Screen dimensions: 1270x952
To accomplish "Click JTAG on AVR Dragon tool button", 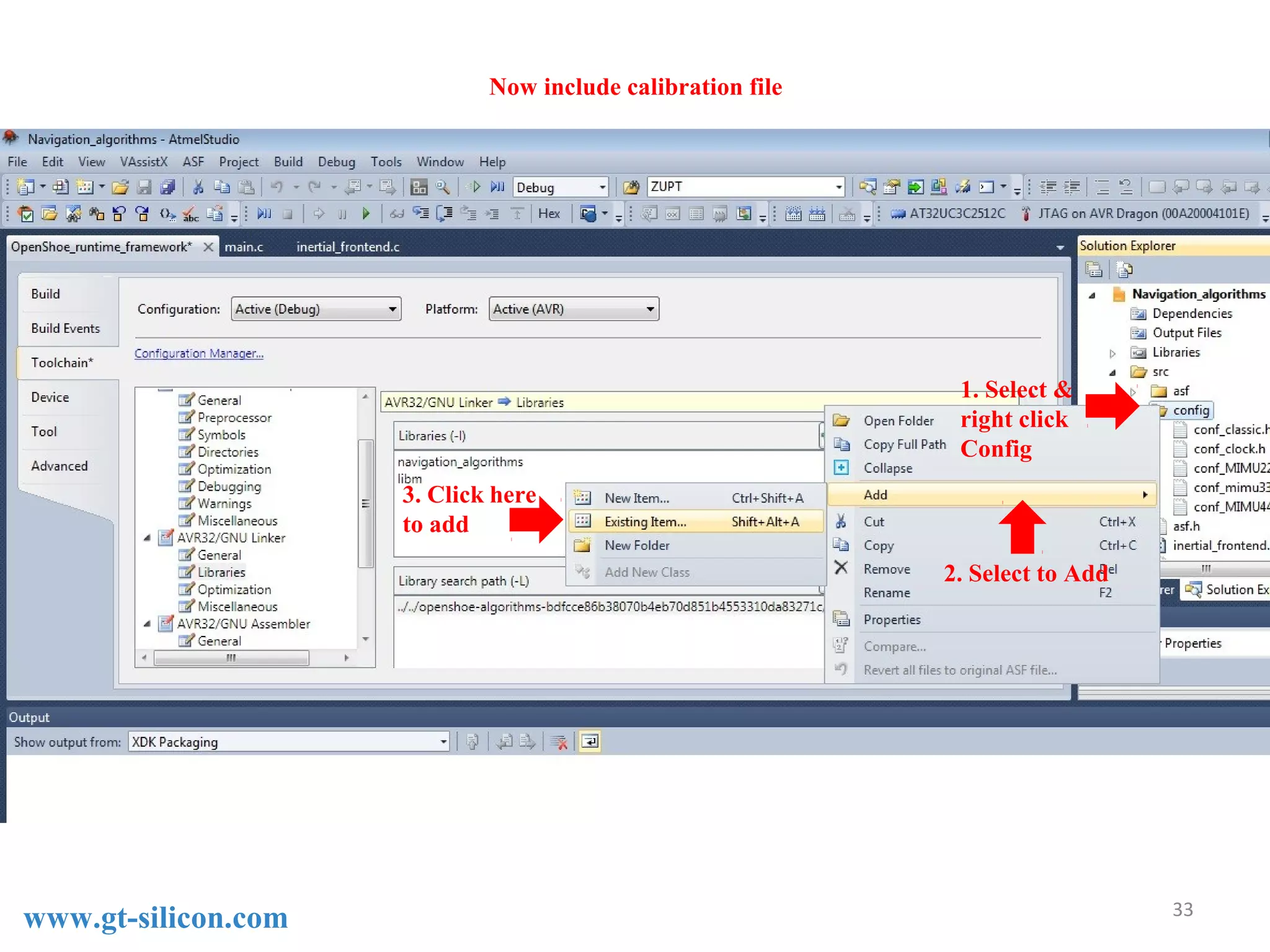I will [1135, 214].
